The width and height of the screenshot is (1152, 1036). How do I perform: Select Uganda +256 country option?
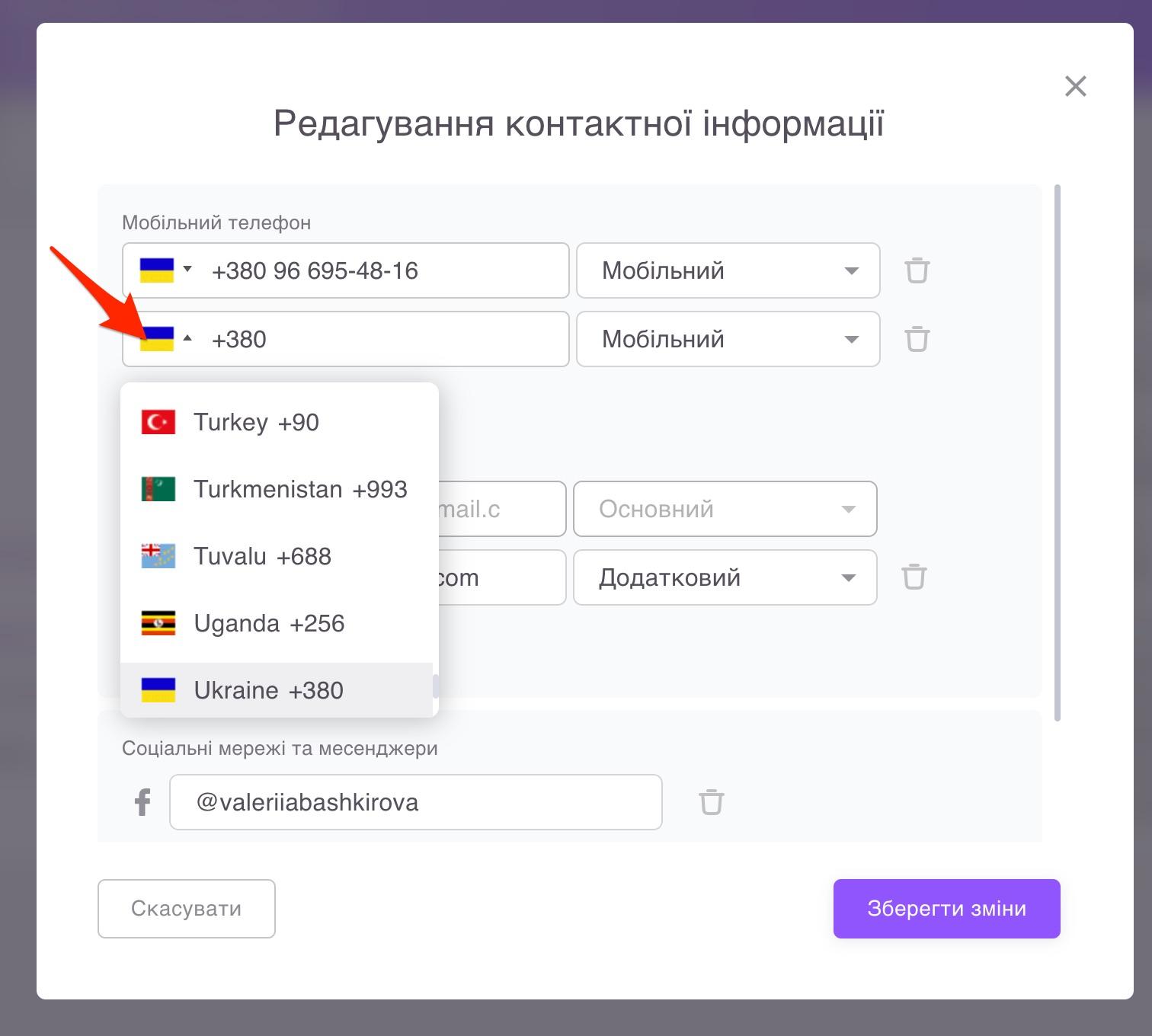269,623
